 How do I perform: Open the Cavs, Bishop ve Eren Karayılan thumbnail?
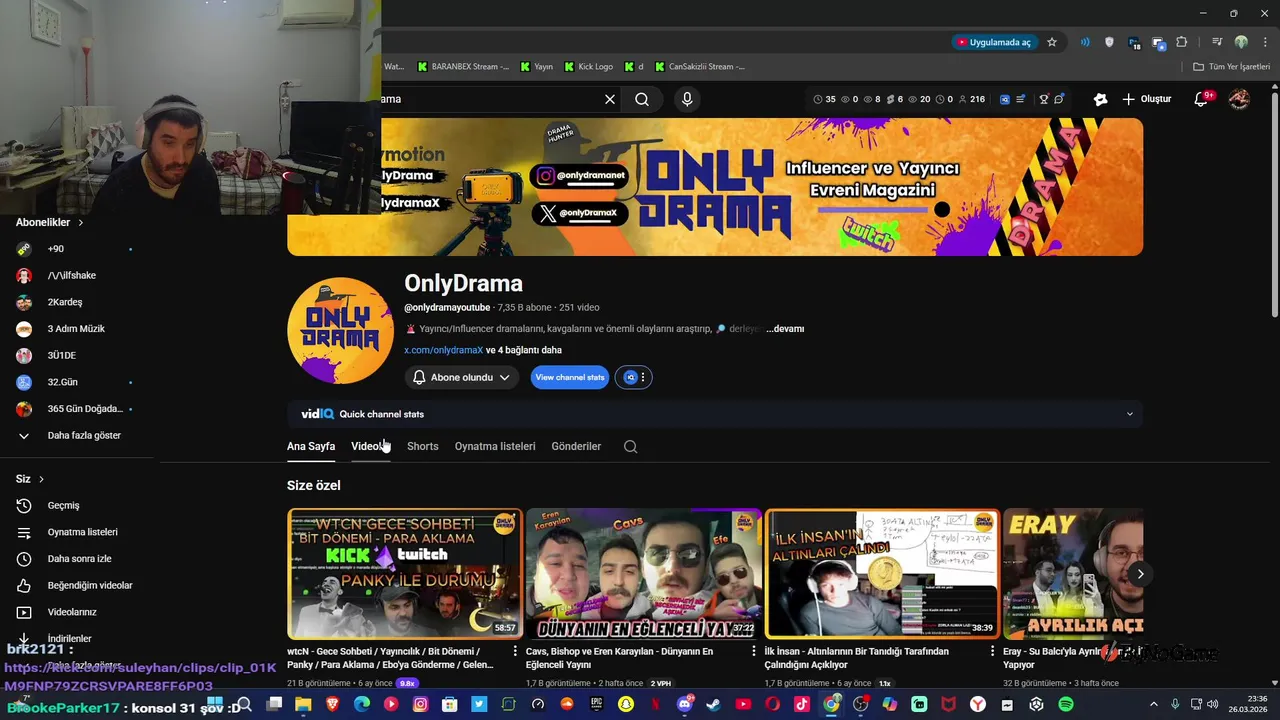tap(644, 574)
